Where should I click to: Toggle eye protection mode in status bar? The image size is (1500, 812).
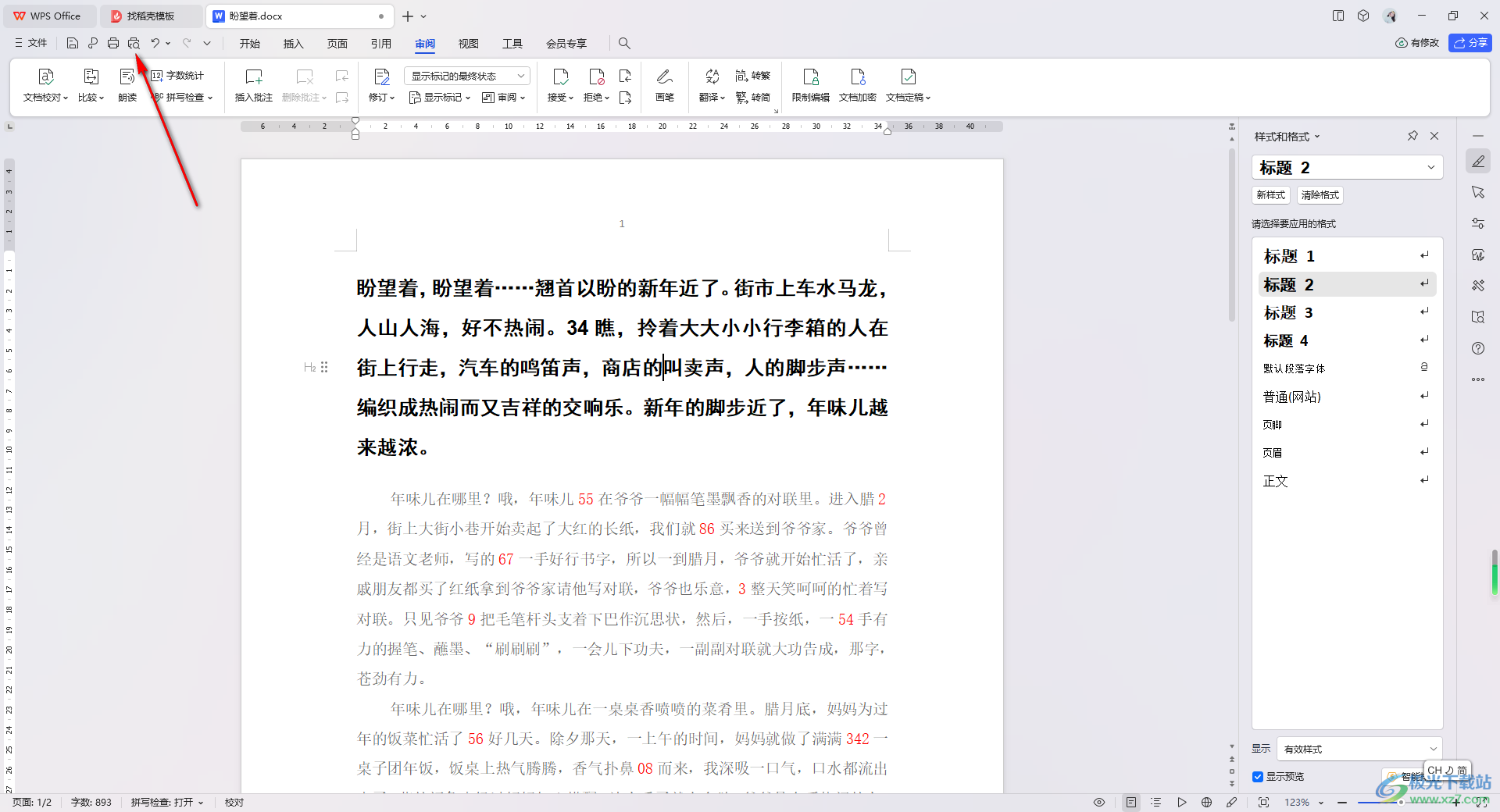[x=1099, y=803]
